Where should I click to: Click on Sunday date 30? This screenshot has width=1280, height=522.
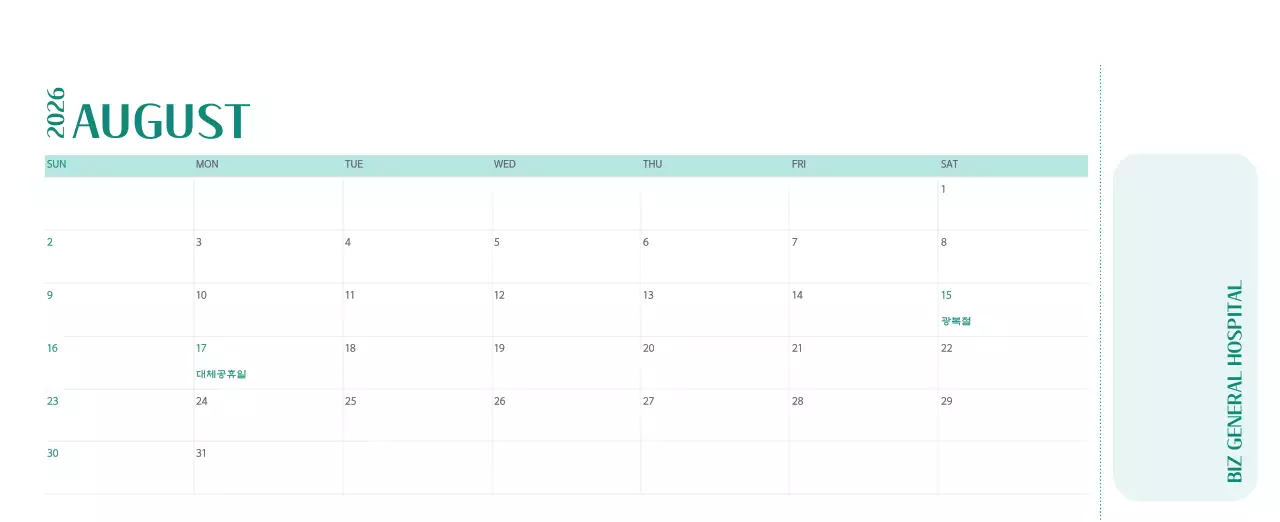(x=53, y=453)
